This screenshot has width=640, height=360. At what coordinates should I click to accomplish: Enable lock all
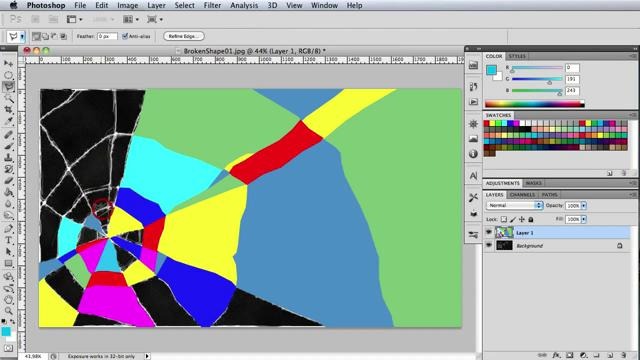[531, 220]
